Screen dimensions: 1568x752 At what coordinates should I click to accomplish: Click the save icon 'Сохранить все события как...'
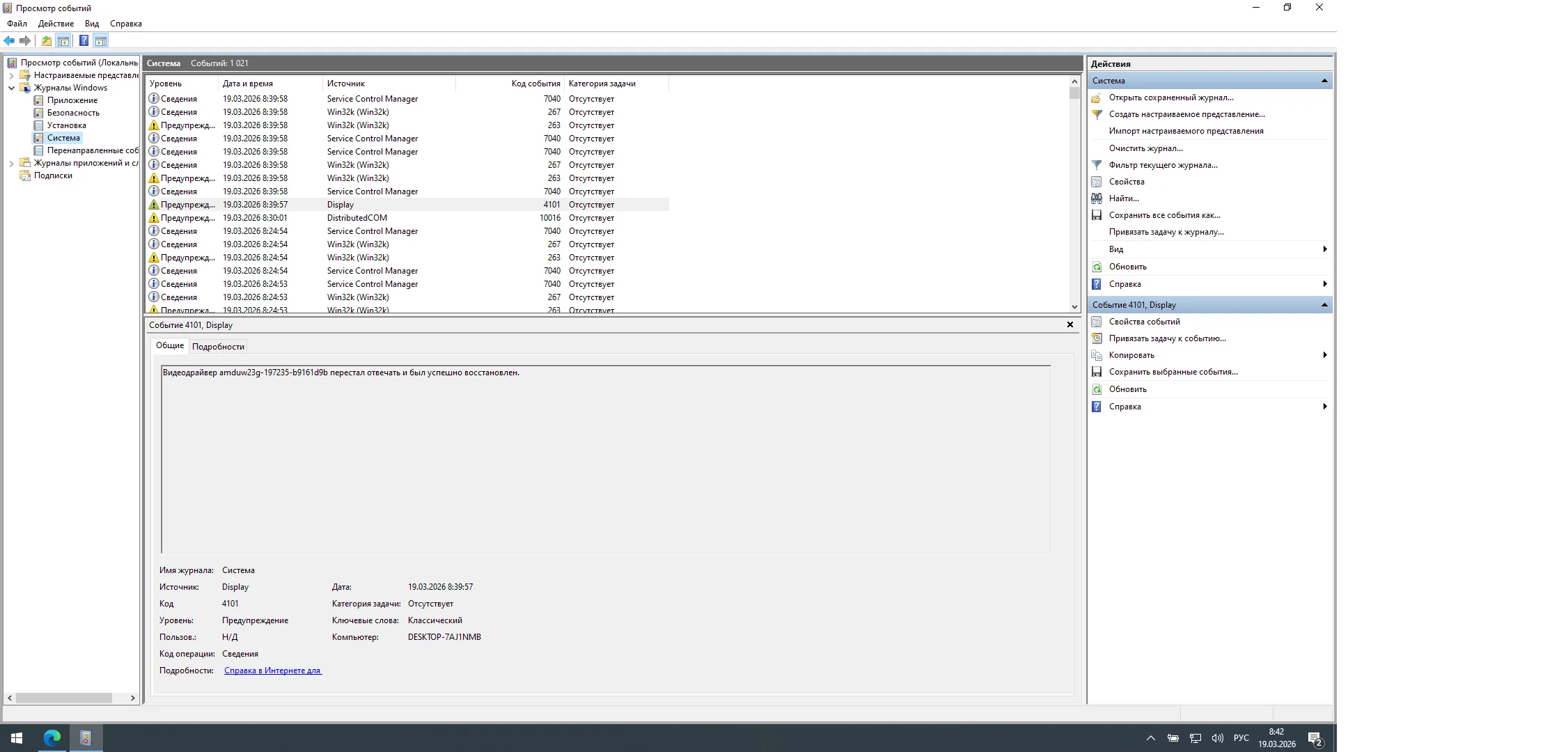(1097, 215)
